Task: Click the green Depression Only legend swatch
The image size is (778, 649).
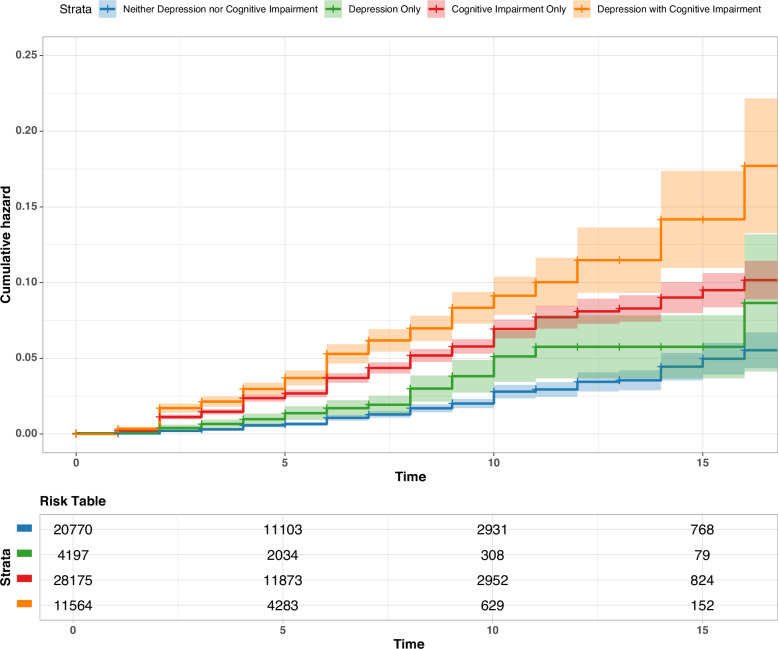Action: click(x=333, y=9)
